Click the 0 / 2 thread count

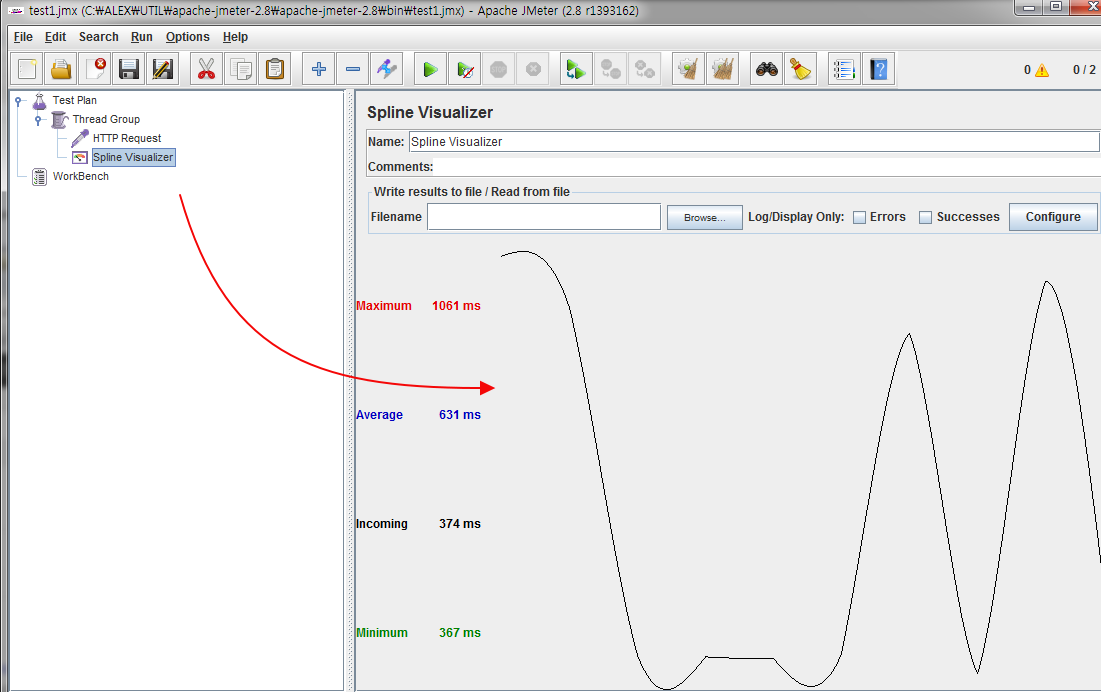1084,69
